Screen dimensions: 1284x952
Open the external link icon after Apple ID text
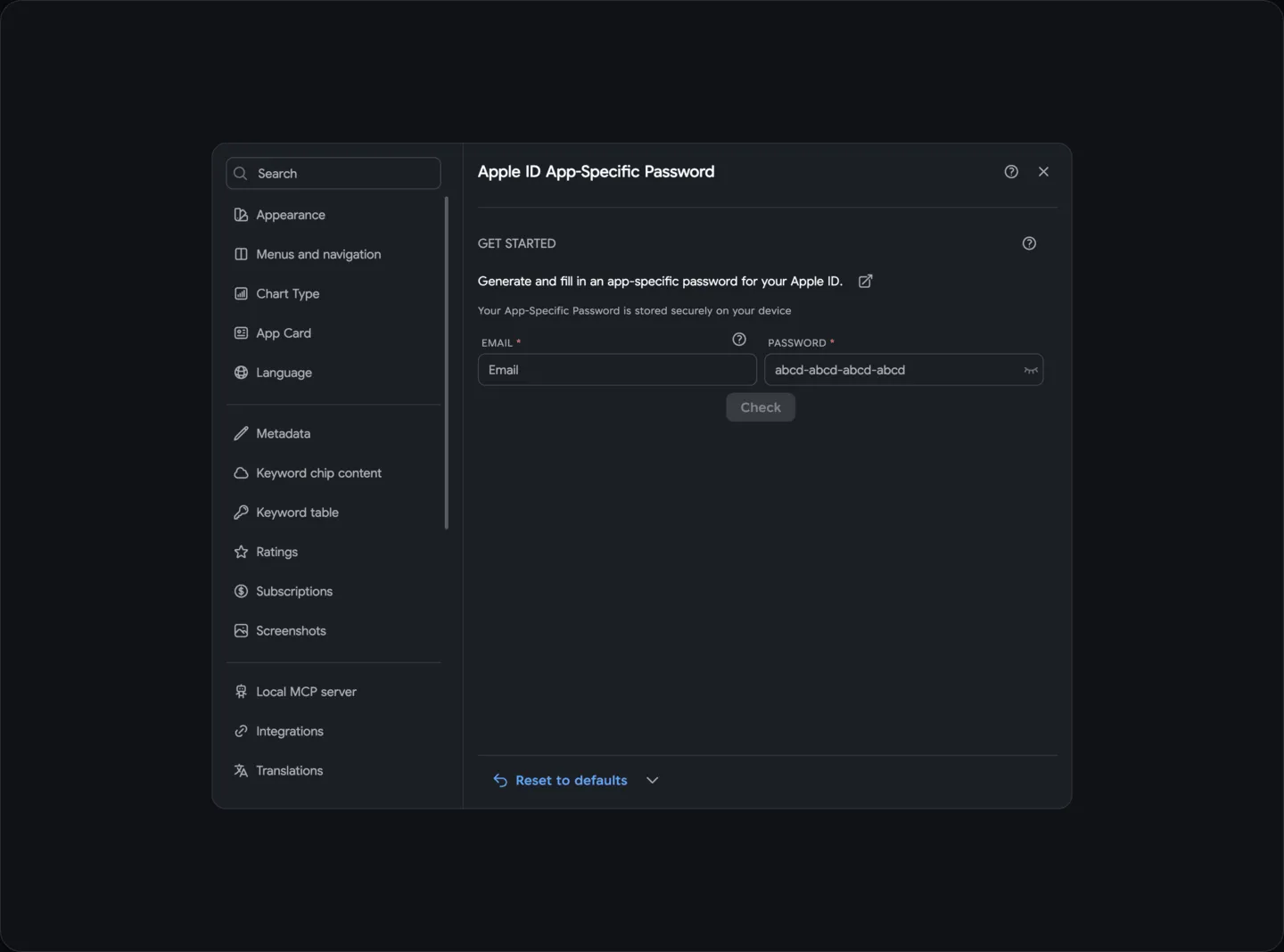(x=865, y=281)
